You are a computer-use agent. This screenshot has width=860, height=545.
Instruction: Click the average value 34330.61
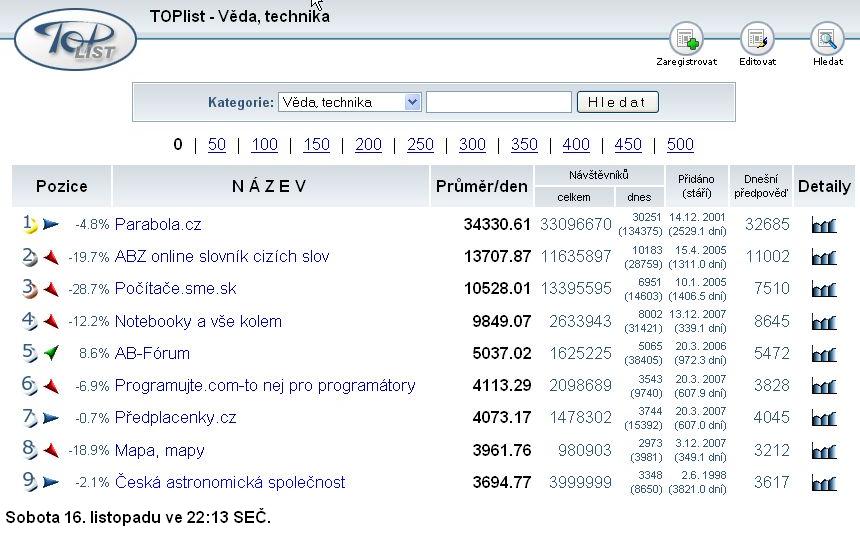pos(497,224)
